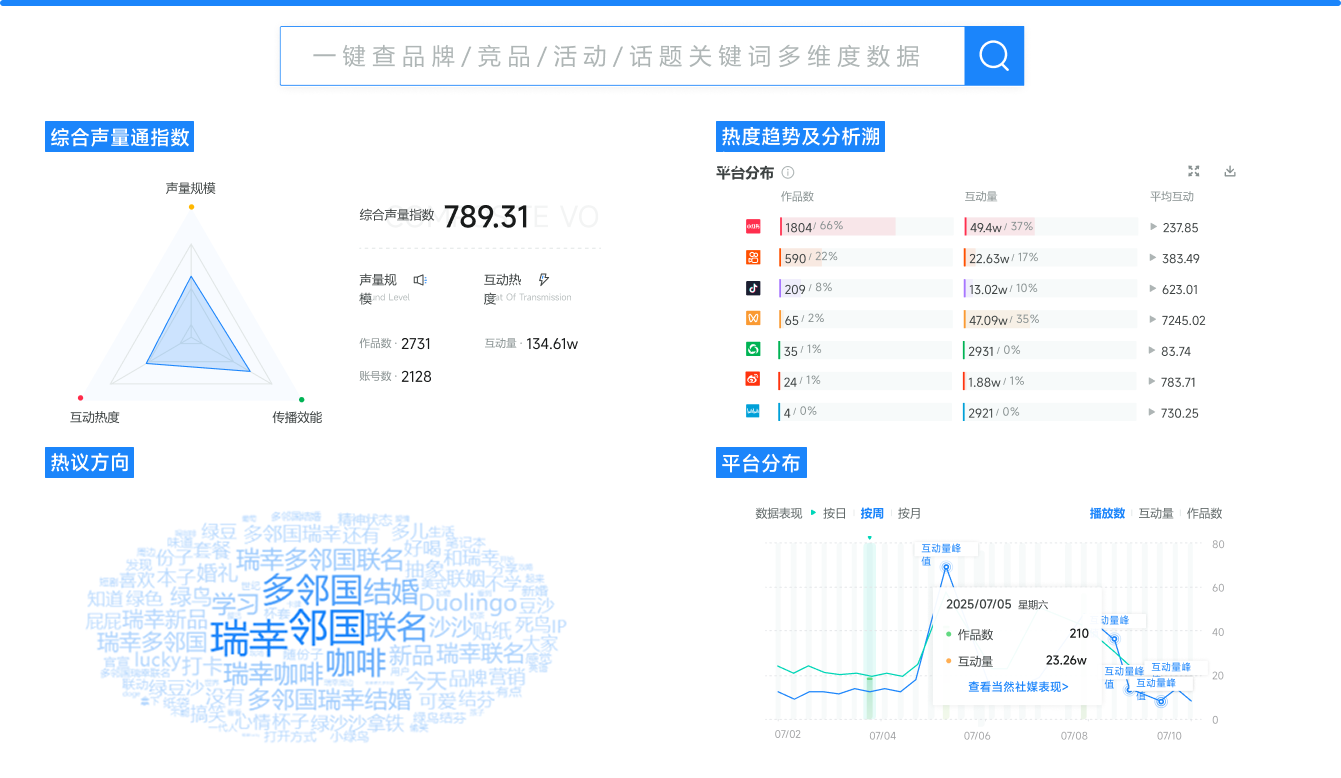The width and height of the screenshot is (1341, 778).
Task: Click the blue search magnifier button
Action: coord(994,56)
